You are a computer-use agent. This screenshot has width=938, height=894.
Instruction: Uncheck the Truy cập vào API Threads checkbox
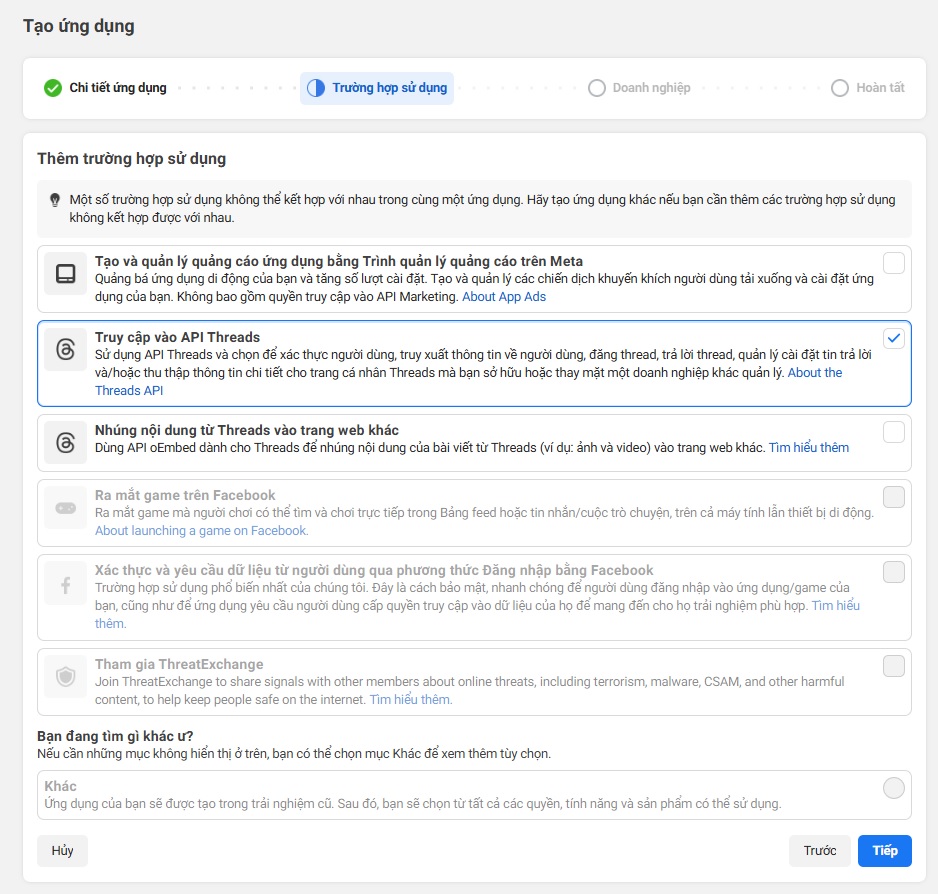coord(894,338)
